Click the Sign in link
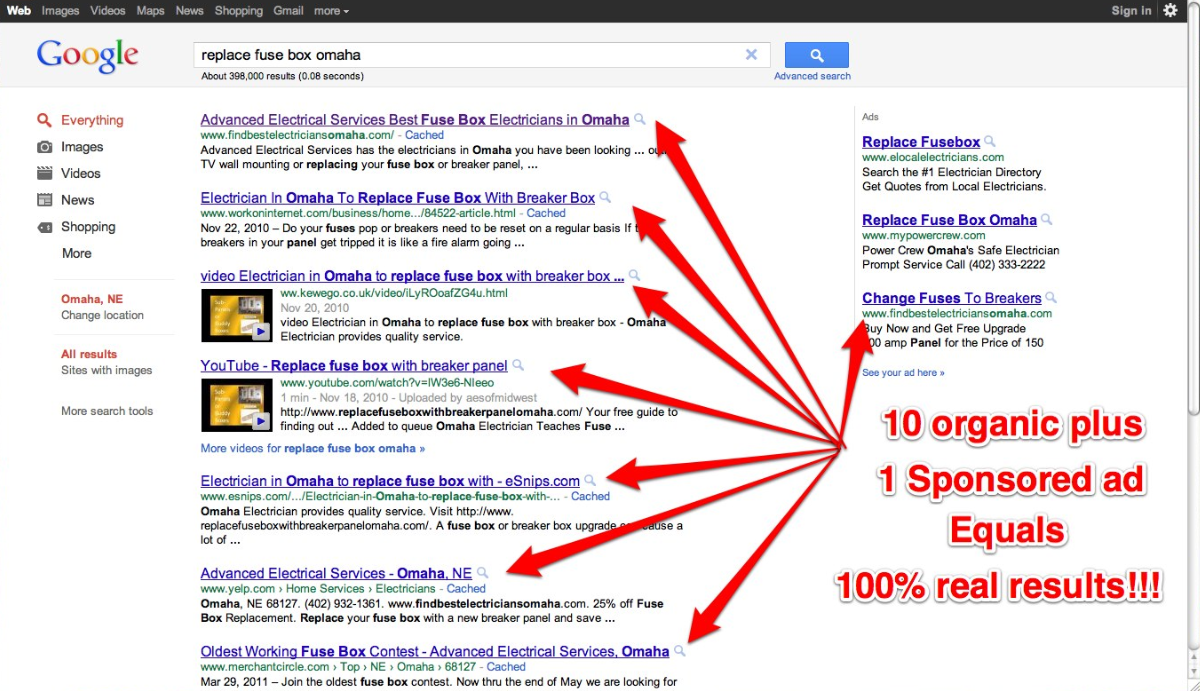1200x691 pixels. 1131,11
